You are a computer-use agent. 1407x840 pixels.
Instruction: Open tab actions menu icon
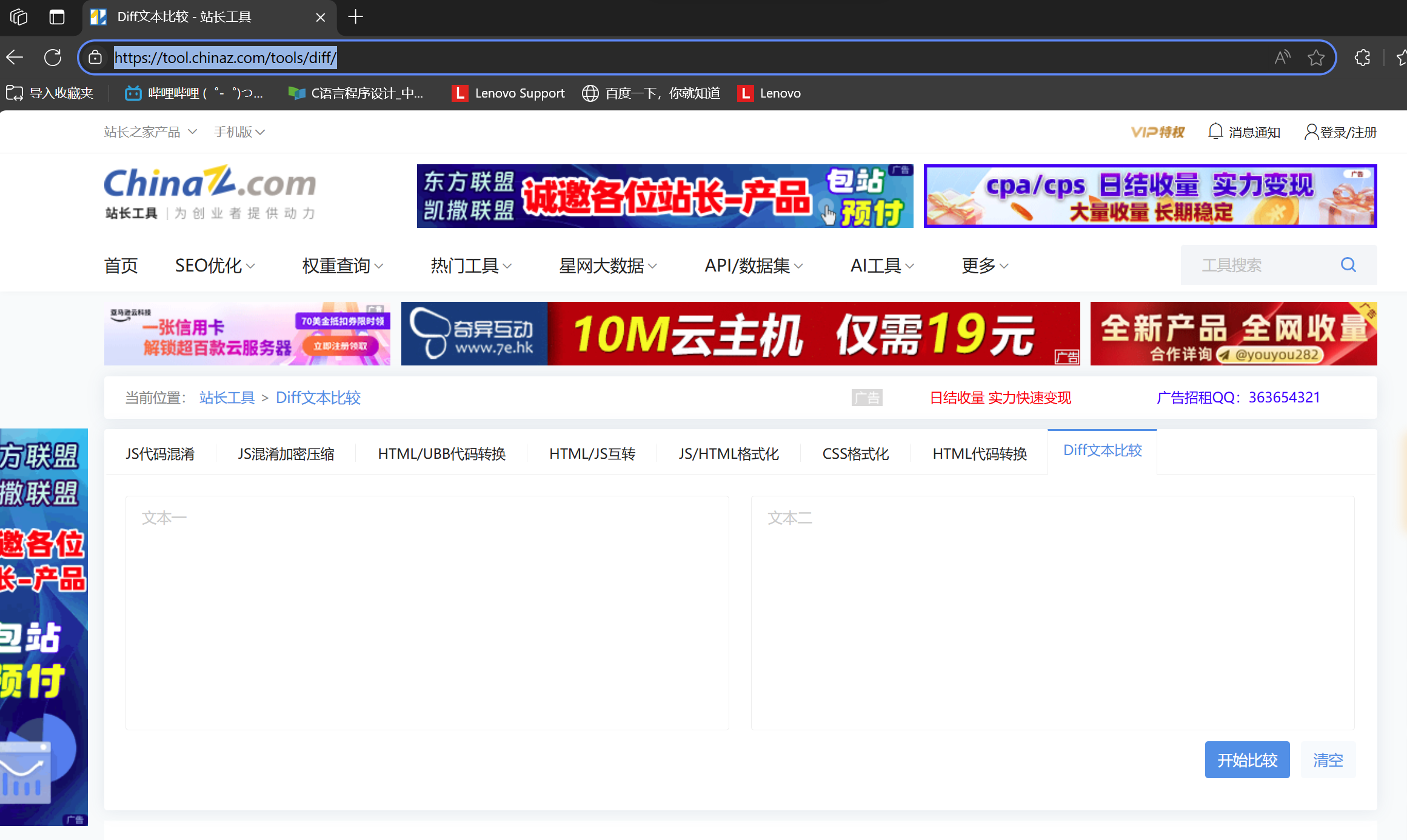coord(57,17)
